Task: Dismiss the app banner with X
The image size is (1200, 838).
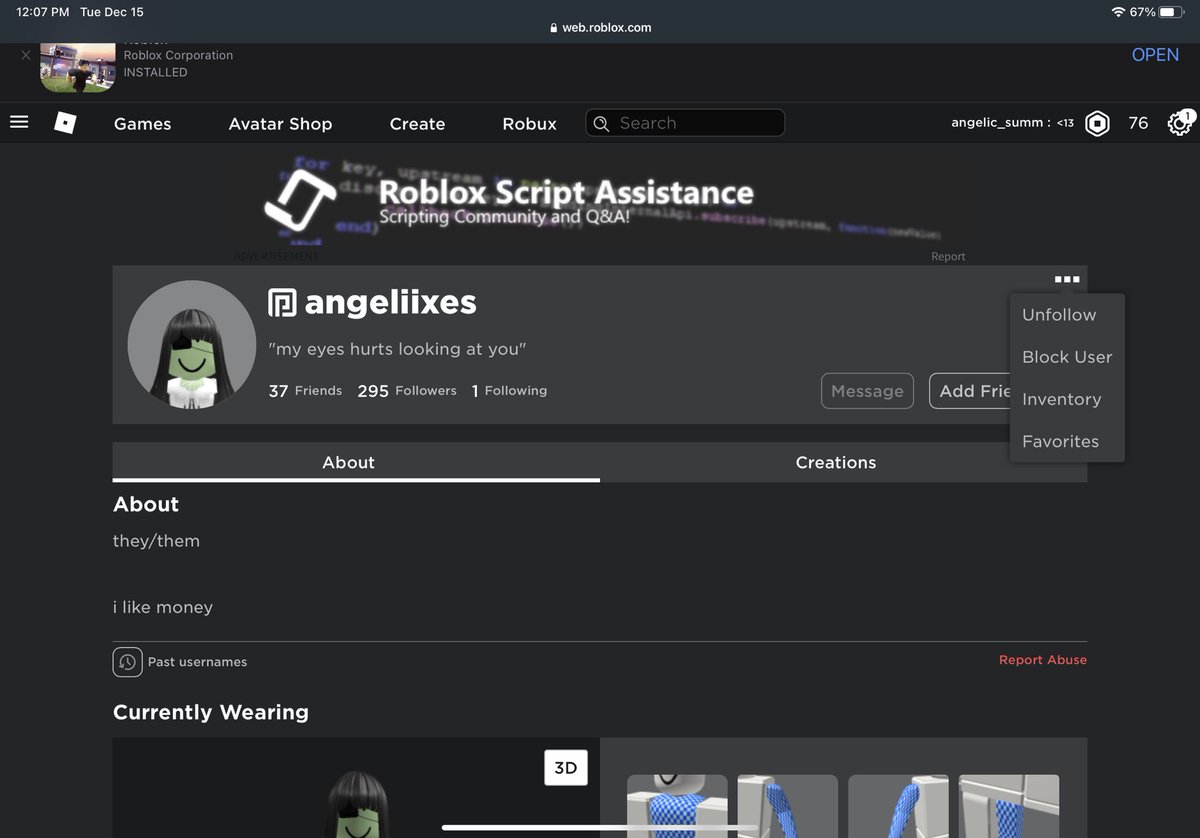Action: [x=26, y=55]
